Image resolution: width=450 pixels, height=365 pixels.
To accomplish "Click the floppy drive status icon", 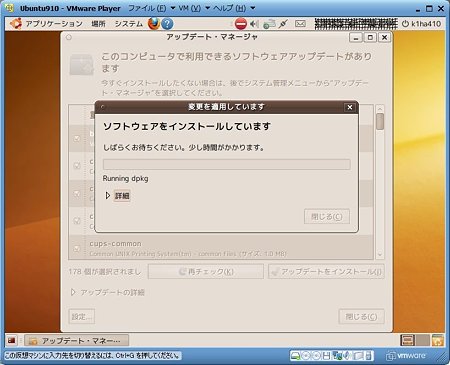I will pos(327,356).
